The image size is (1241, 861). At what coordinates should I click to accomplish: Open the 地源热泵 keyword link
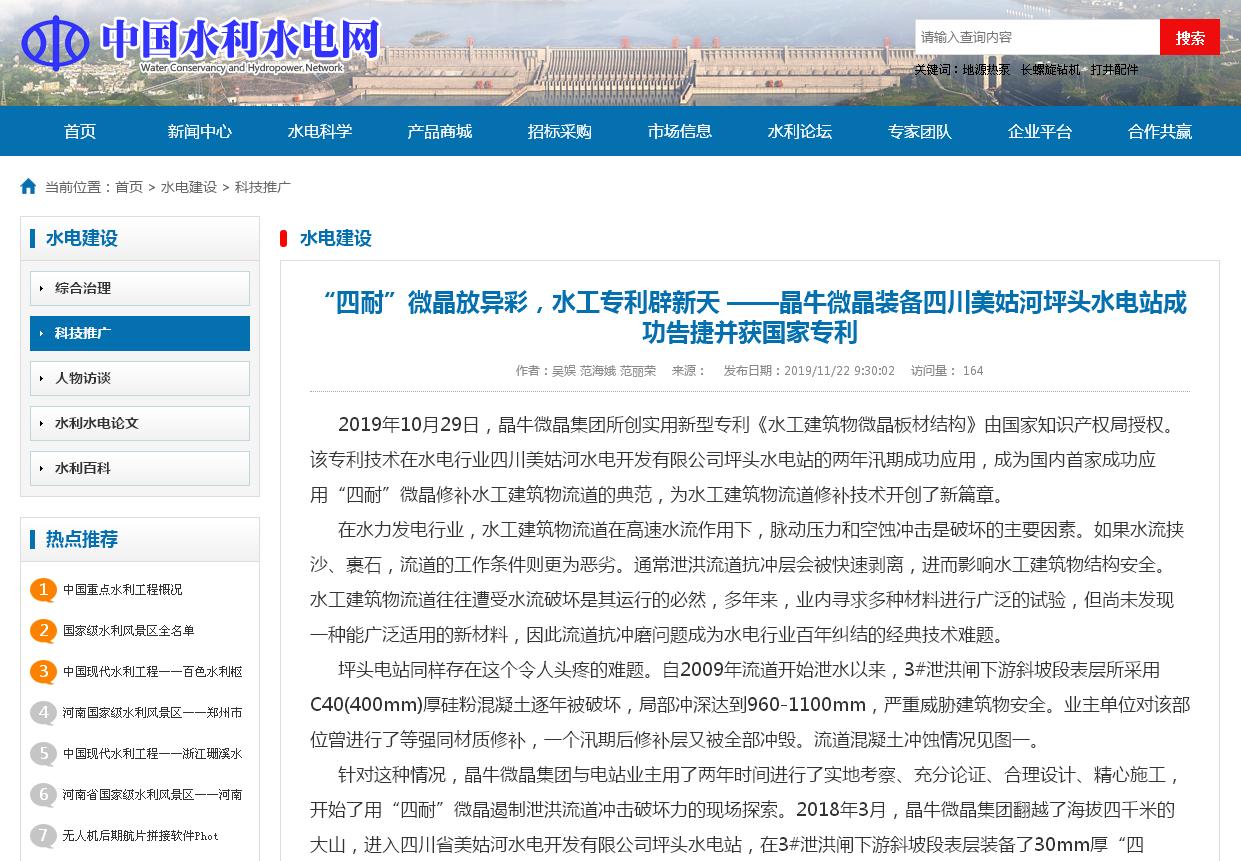click(x=986, y=70)
